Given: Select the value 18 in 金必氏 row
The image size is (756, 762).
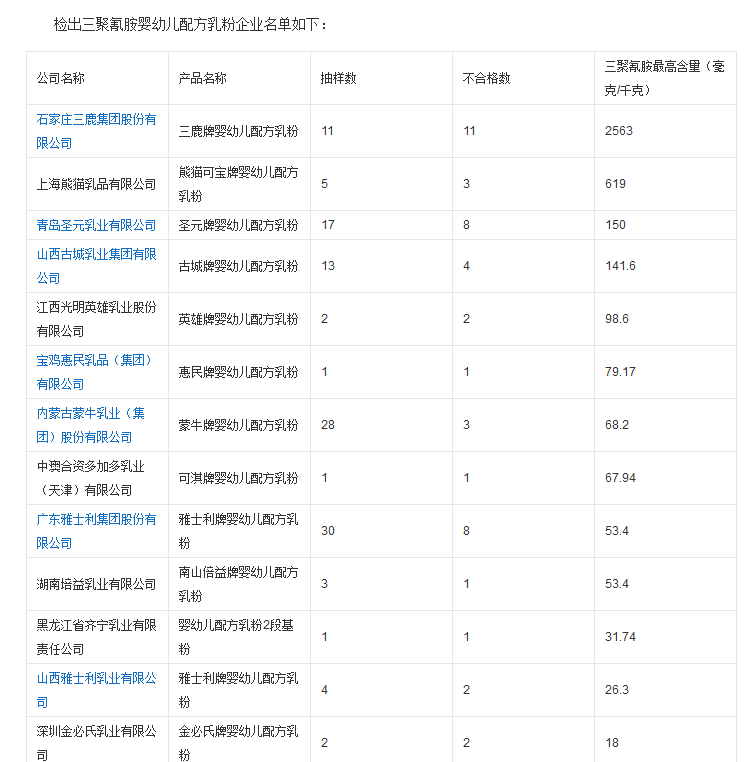Looking at the screenshot, I should pyautogui.click(x=612, y=742).
